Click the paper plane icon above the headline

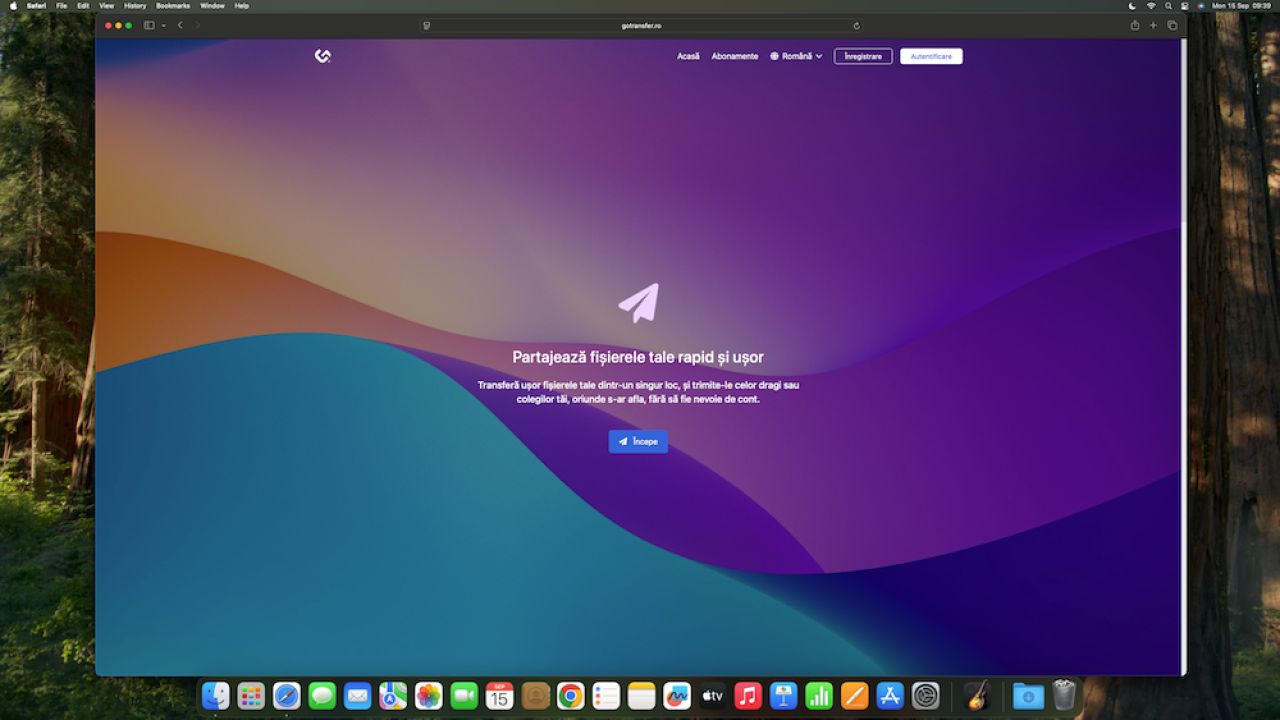click(x=639, y=302)
